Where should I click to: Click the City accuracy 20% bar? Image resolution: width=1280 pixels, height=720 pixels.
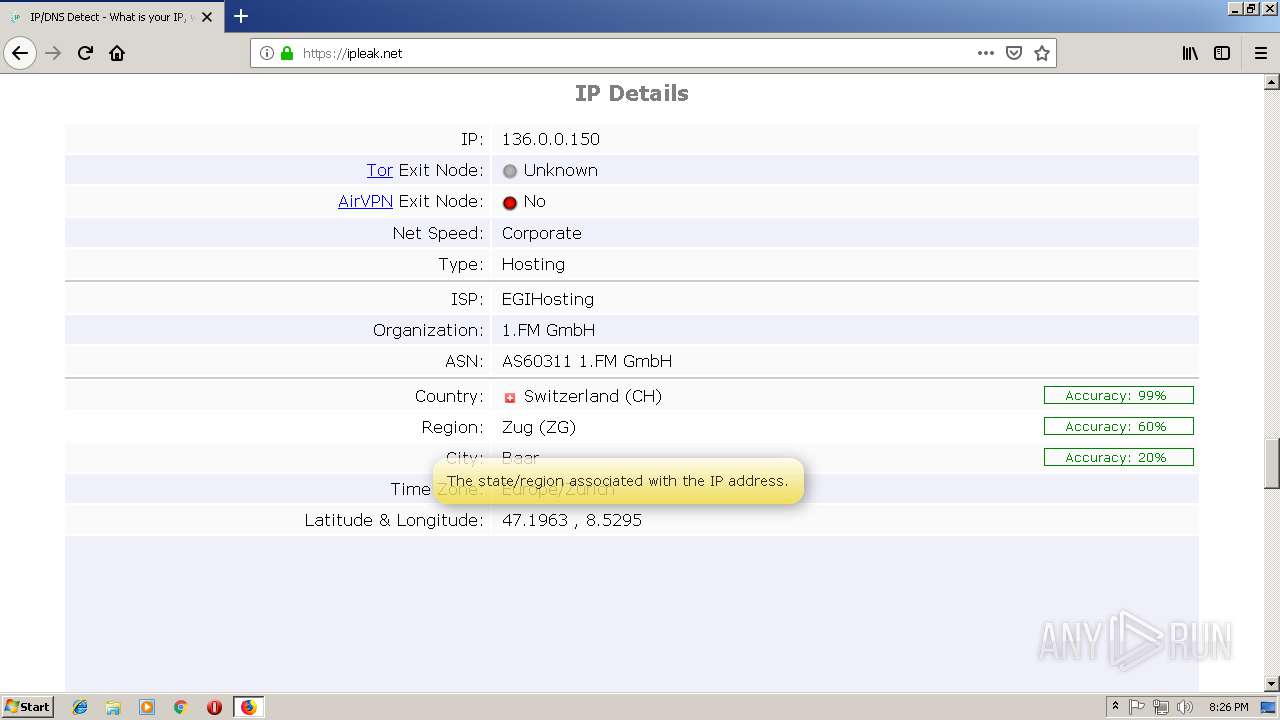(1118, 457)
